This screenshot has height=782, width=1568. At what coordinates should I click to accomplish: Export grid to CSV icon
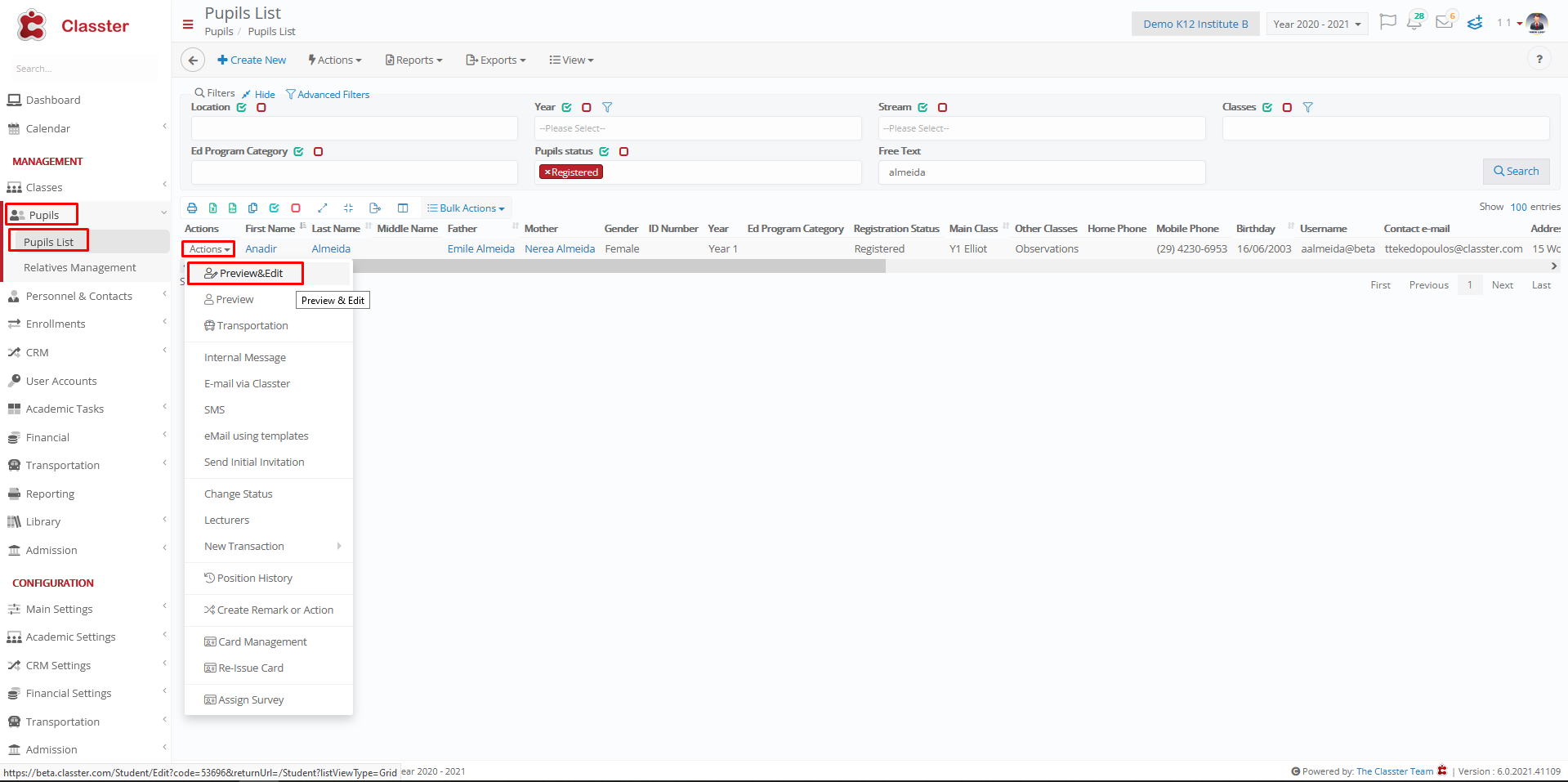pyautogui.click(x=233, y=208)
